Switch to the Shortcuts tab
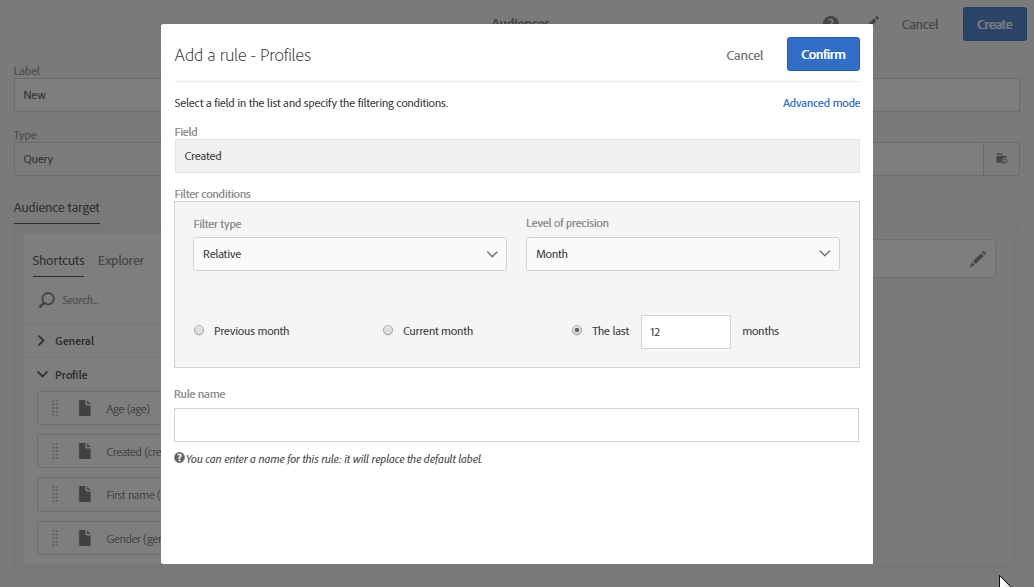 pos(58,261)
